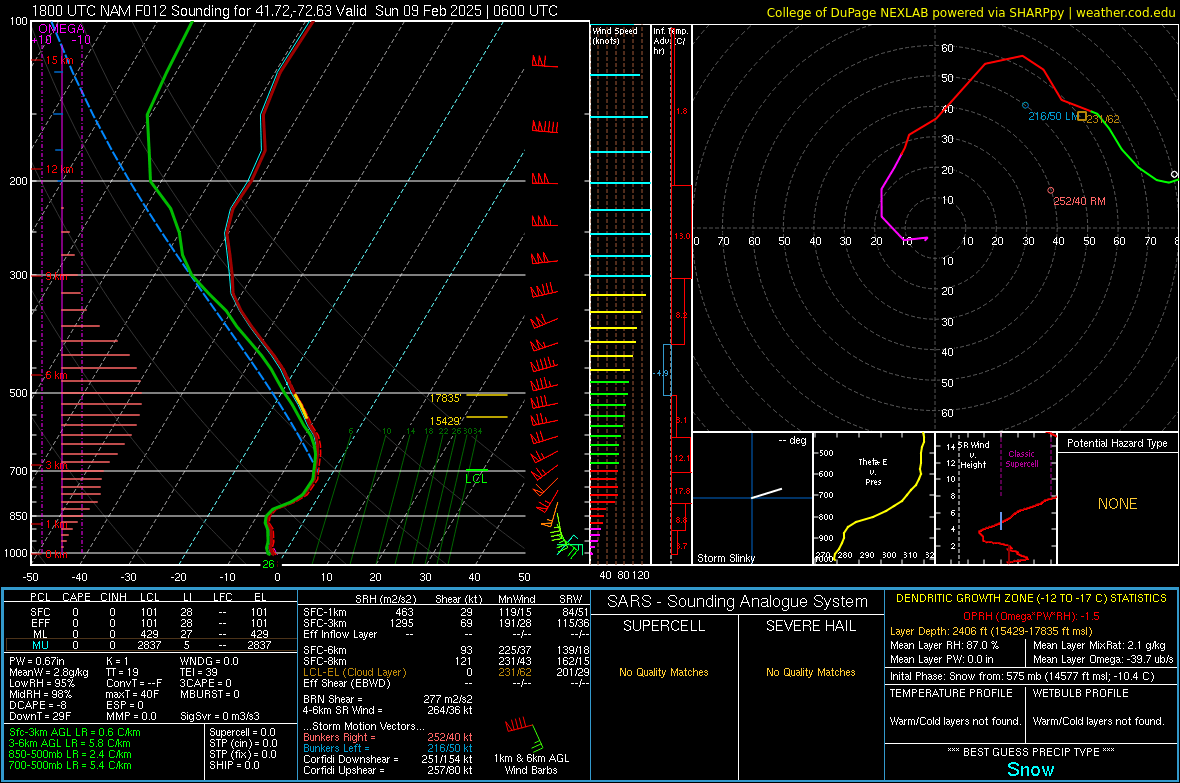1180x783 pixels.
Task: Click No Quality Matches under SUPERCELL
Action: click(664, 672)
